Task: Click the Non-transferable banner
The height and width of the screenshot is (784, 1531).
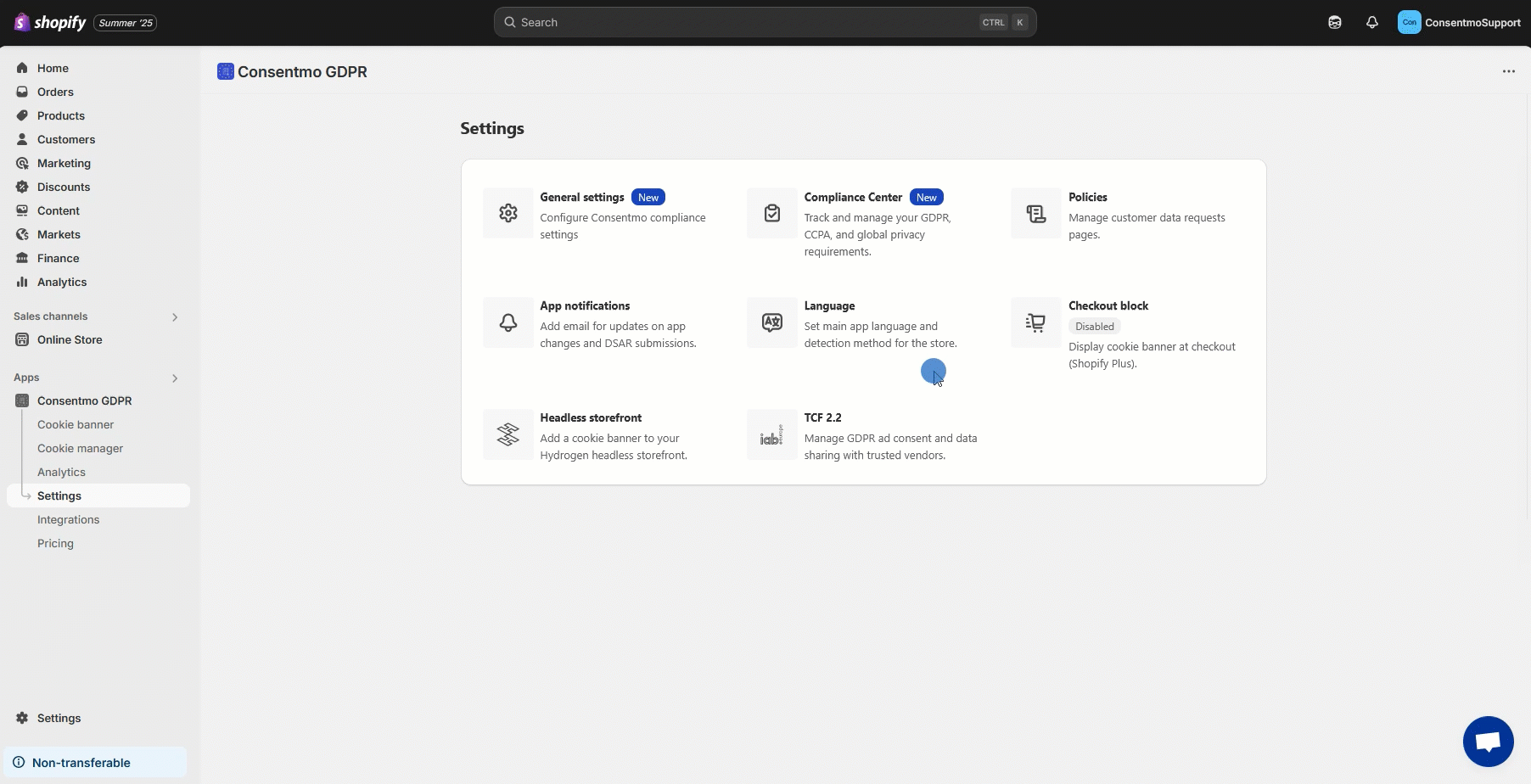Action: [95, 762]
